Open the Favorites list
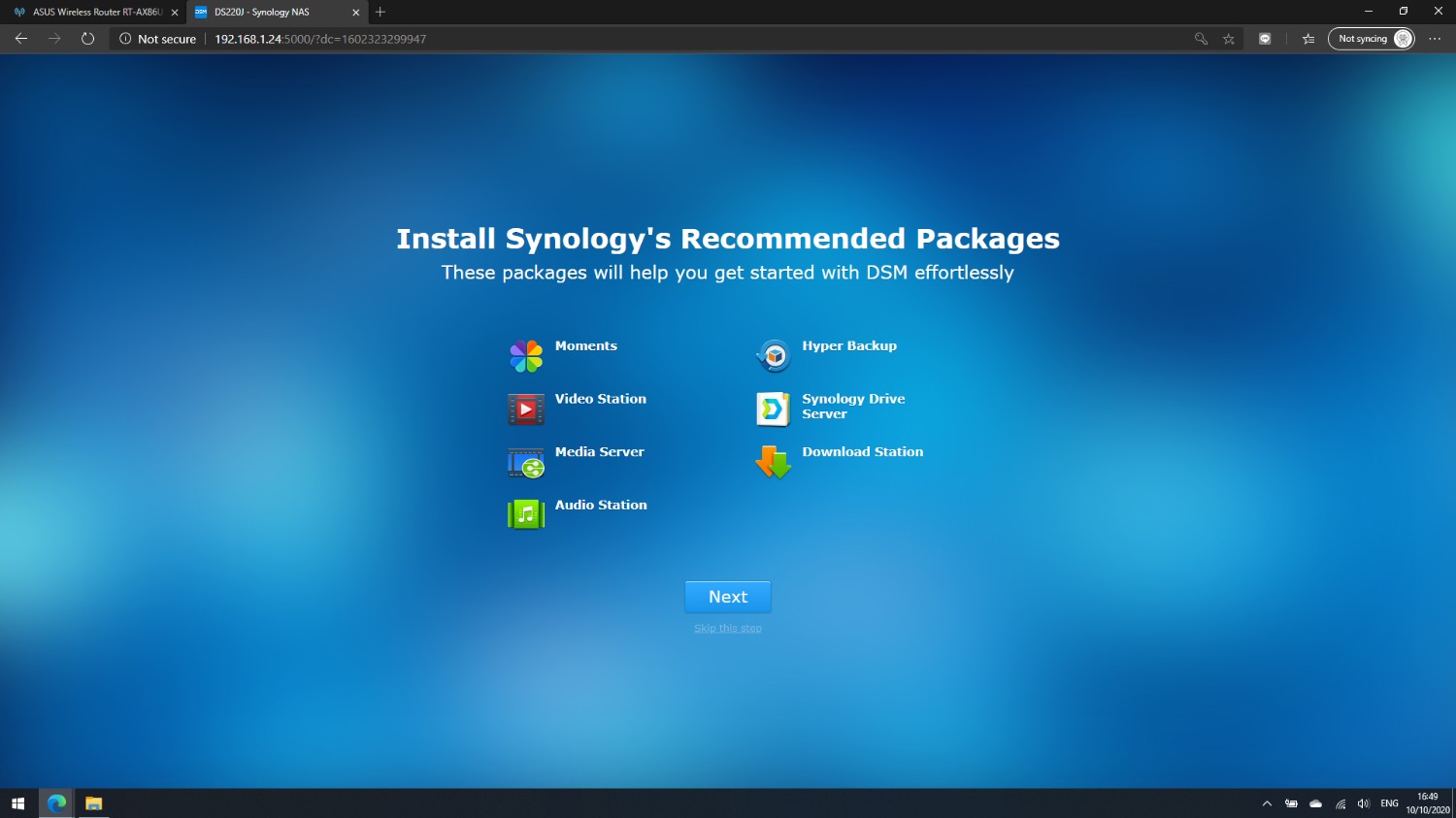Image resolution: width=1456 pixels, height=818 pixels. 1308,39
